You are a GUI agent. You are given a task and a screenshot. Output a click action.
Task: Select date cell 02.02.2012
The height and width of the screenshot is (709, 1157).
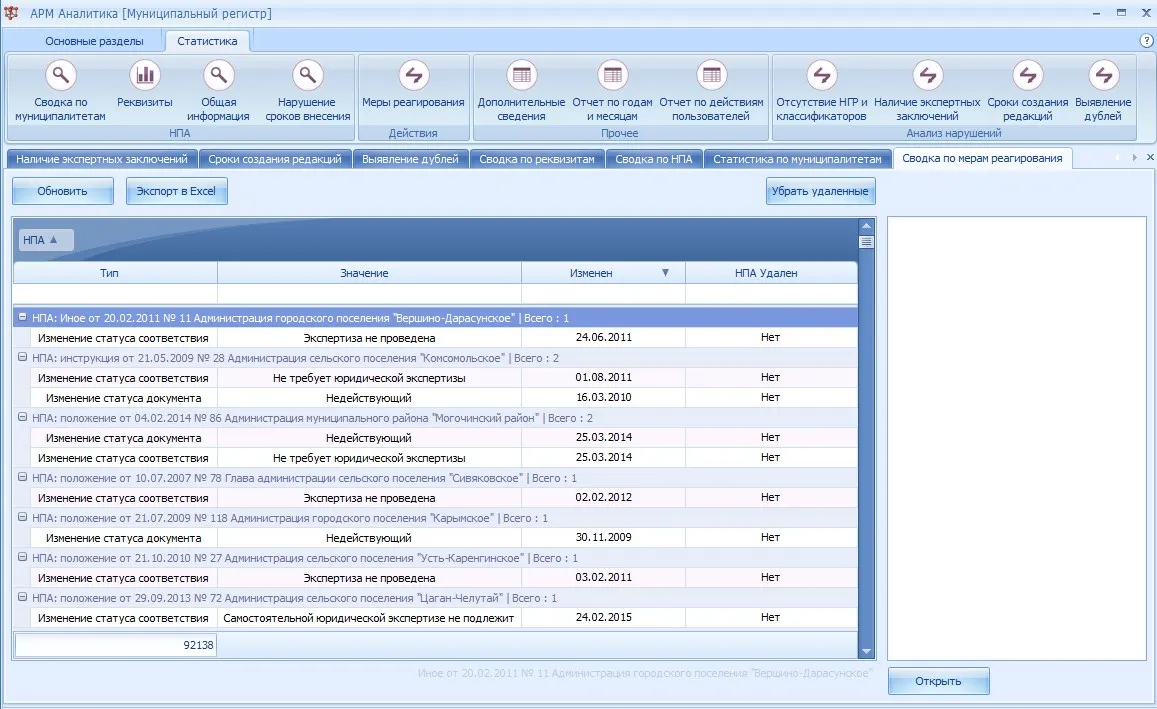tap(604, 497)
